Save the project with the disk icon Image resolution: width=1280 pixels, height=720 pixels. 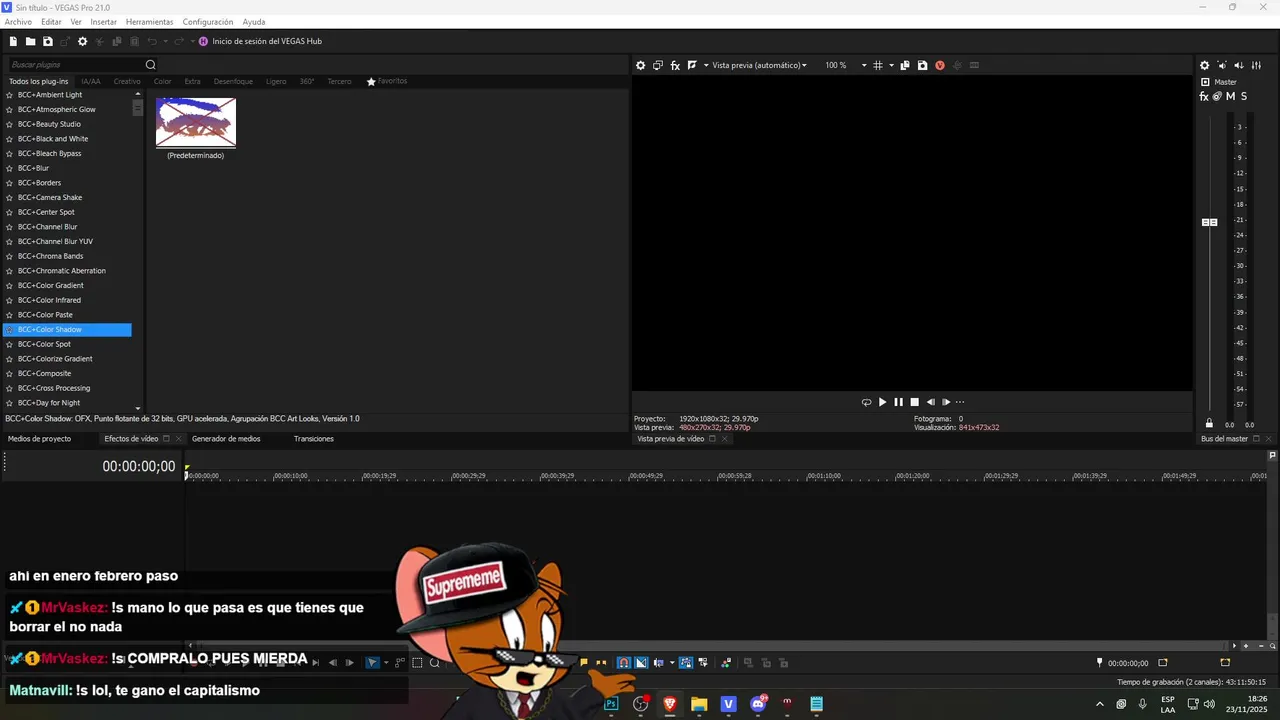[x=47, y=41]
